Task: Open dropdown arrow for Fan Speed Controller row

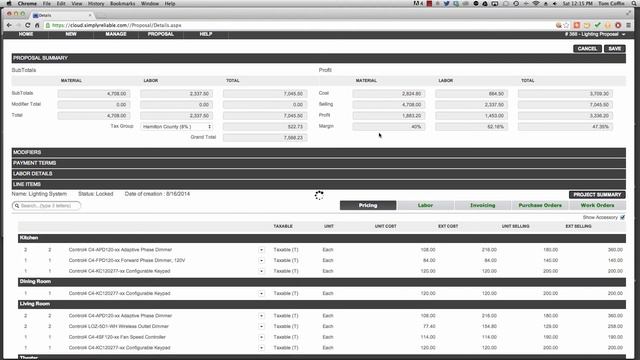Action: click(261, 337)
